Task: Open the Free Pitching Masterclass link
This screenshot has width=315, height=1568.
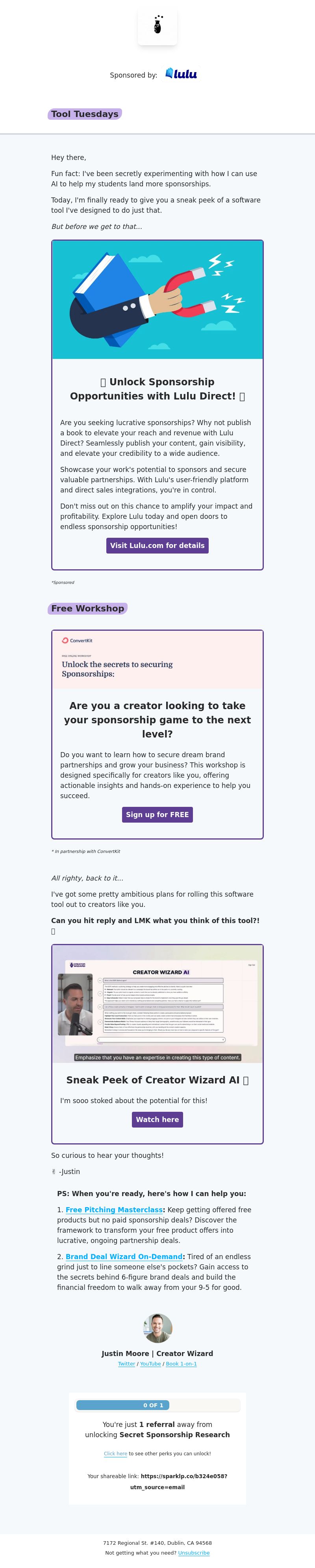Action: click(x=114, y=1209)
